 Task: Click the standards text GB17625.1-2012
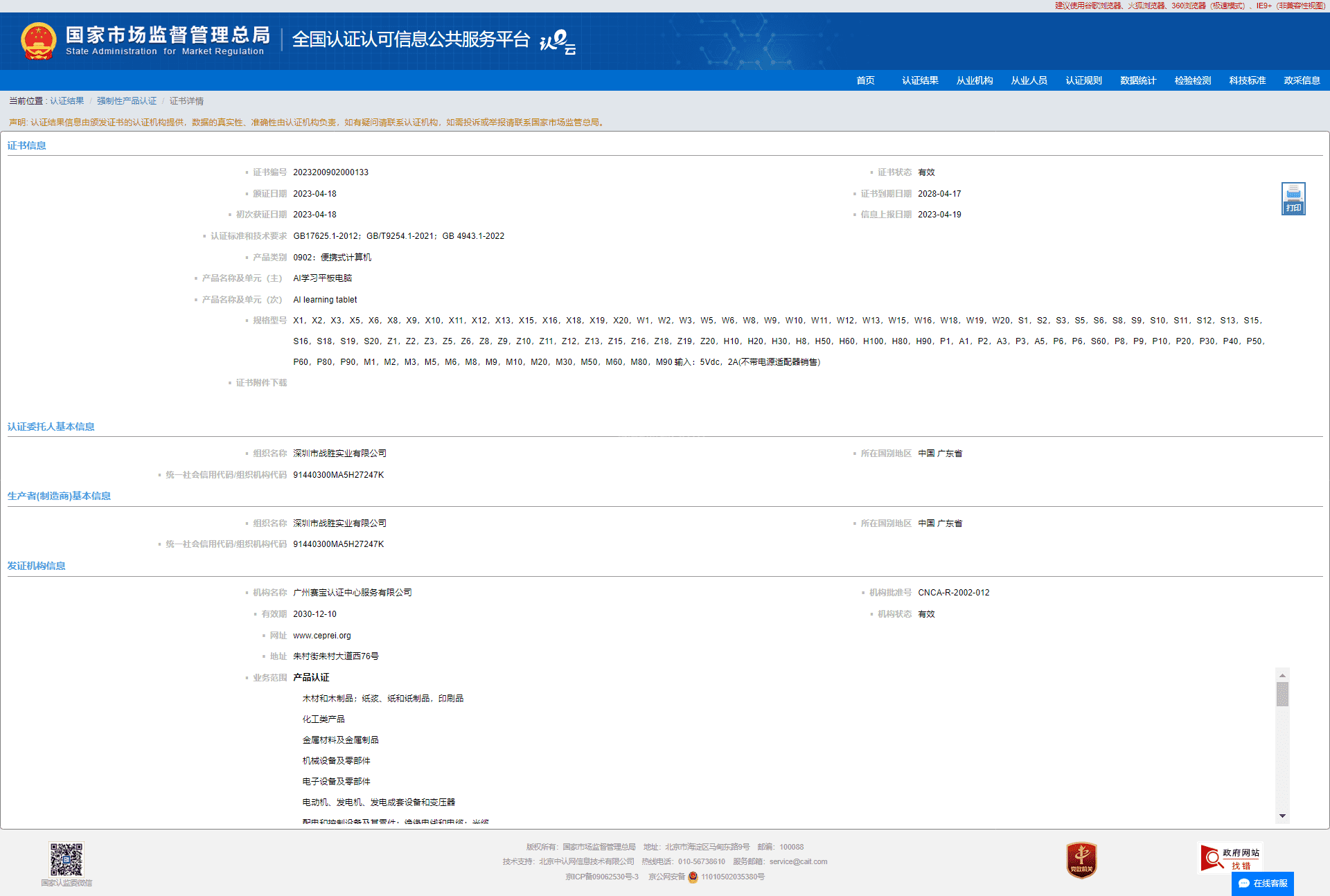pyautogui.click(x=325, y=236)
